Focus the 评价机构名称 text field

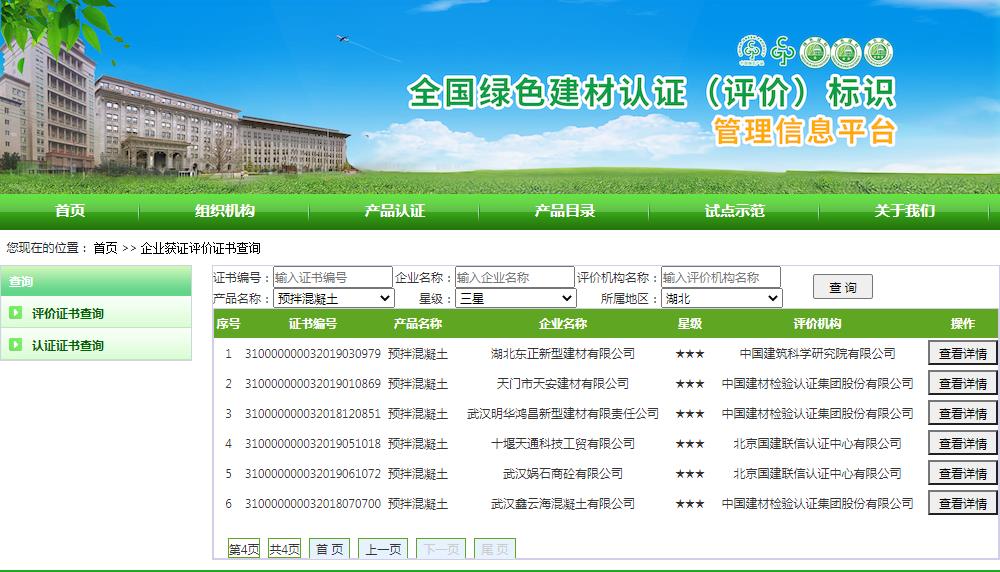tap(720, 277)
